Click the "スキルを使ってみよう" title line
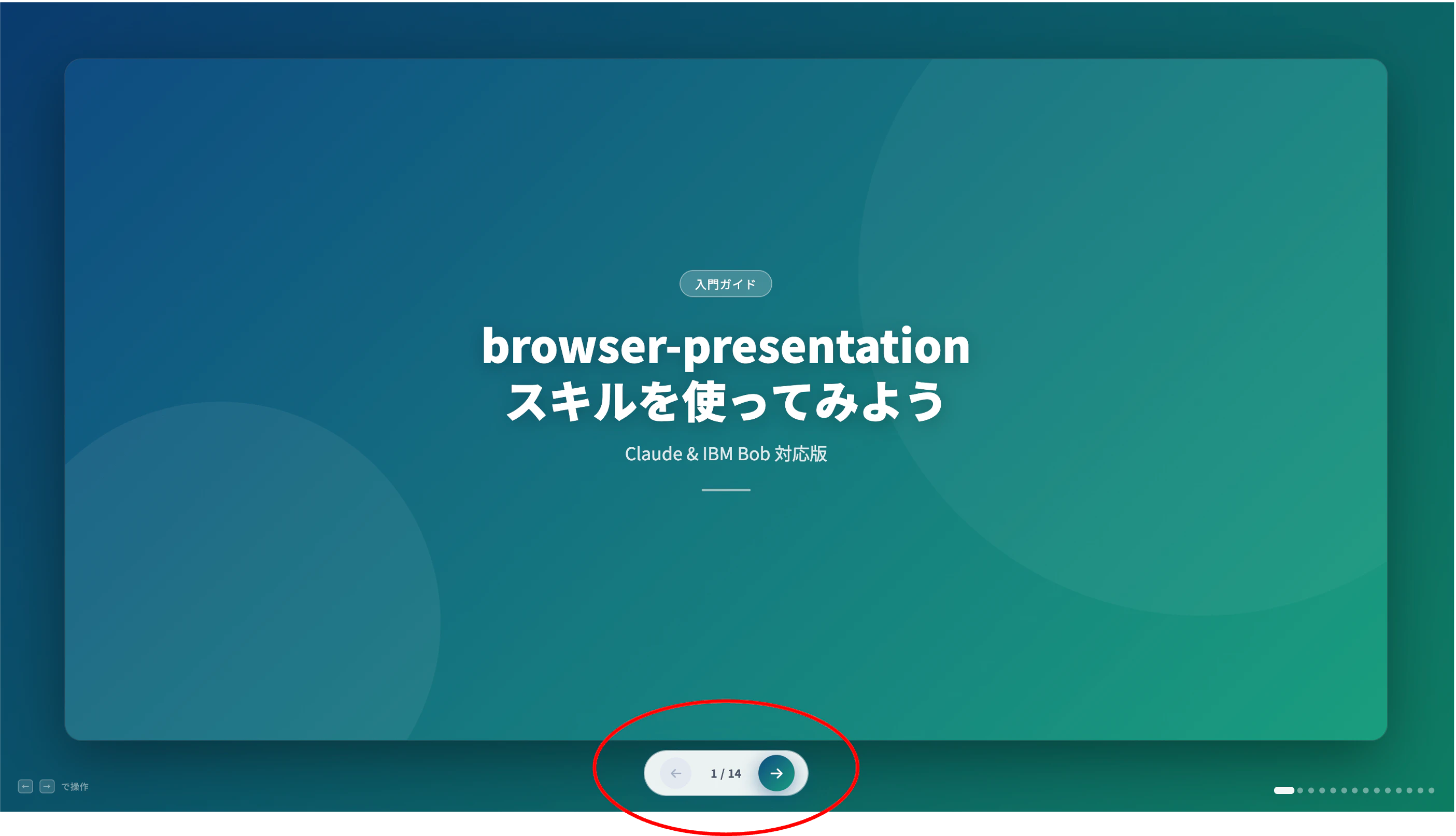The image size is (1456, 836). tap(726, 401)
